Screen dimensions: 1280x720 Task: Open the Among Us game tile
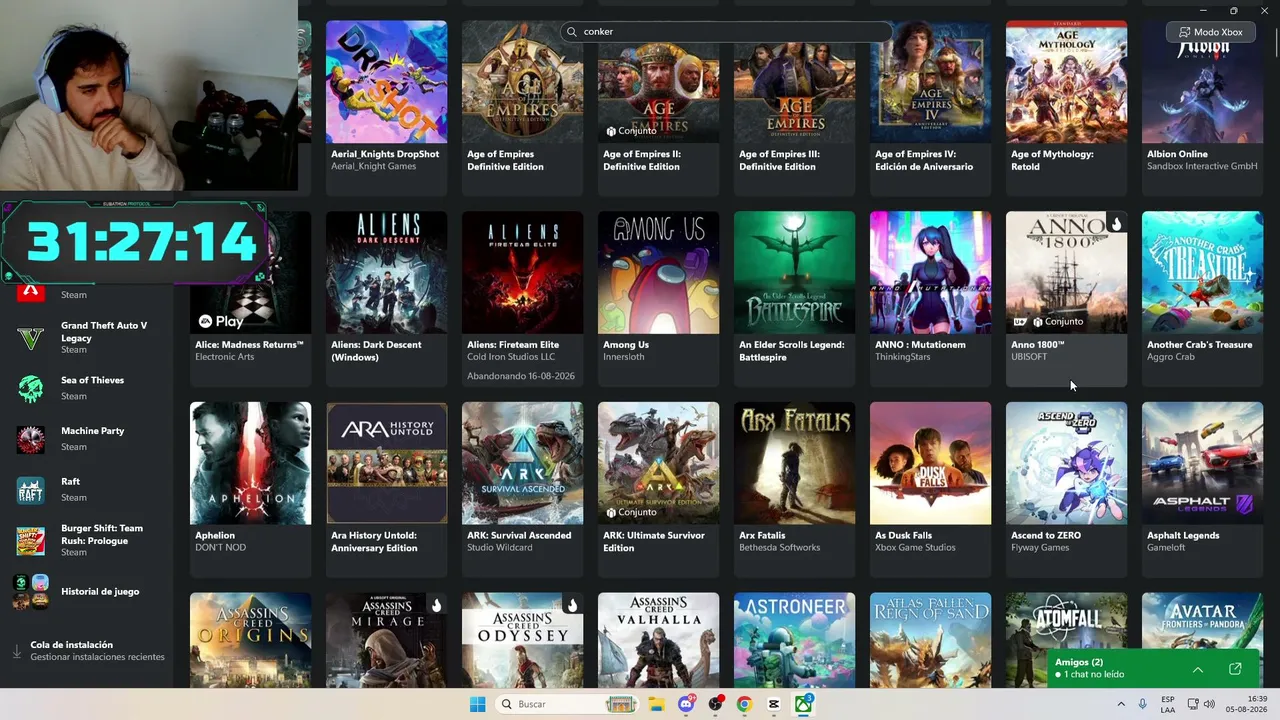tap(658, 299)
